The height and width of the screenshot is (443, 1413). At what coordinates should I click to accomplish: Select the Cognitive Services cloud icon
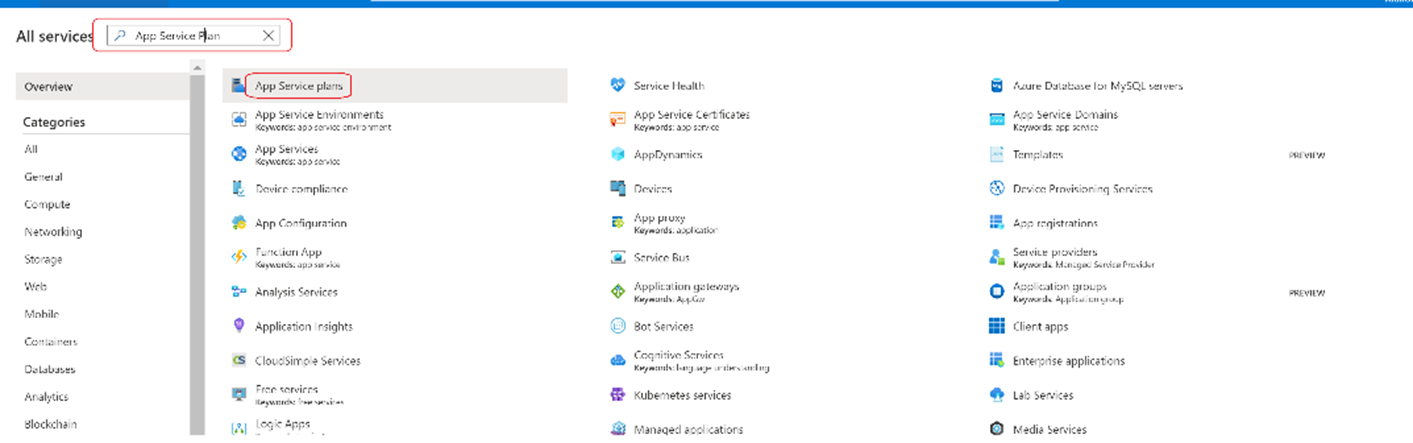tap(617, 360)
